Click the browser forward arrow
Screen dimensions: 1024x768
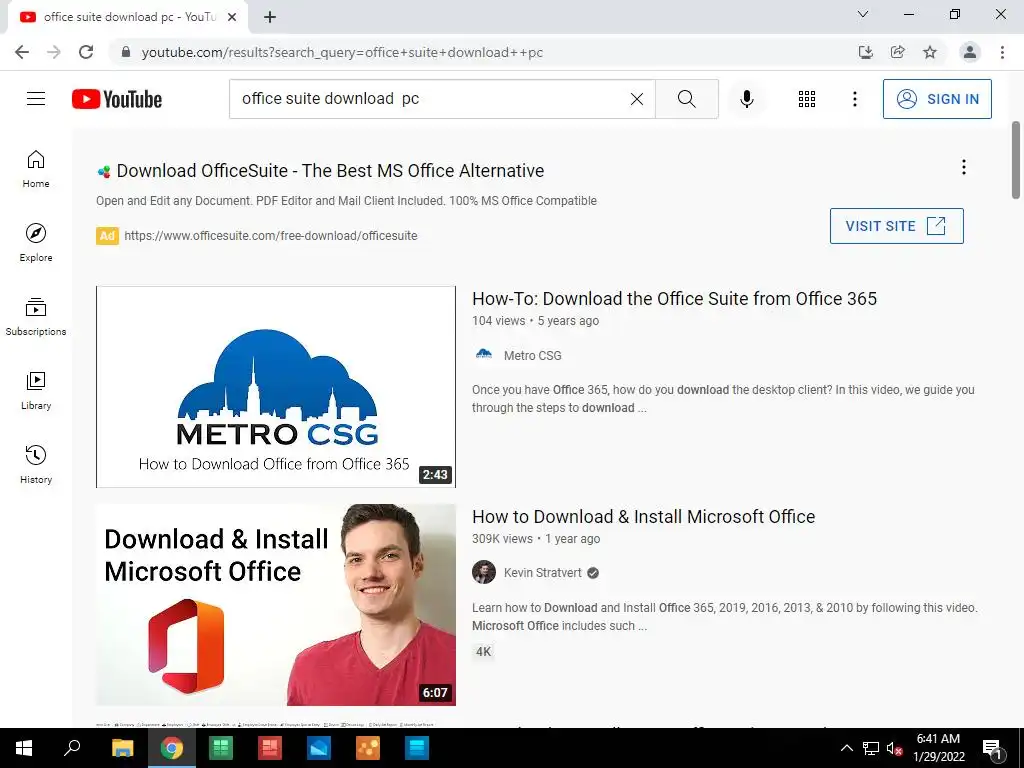click(x=54, y=52)
